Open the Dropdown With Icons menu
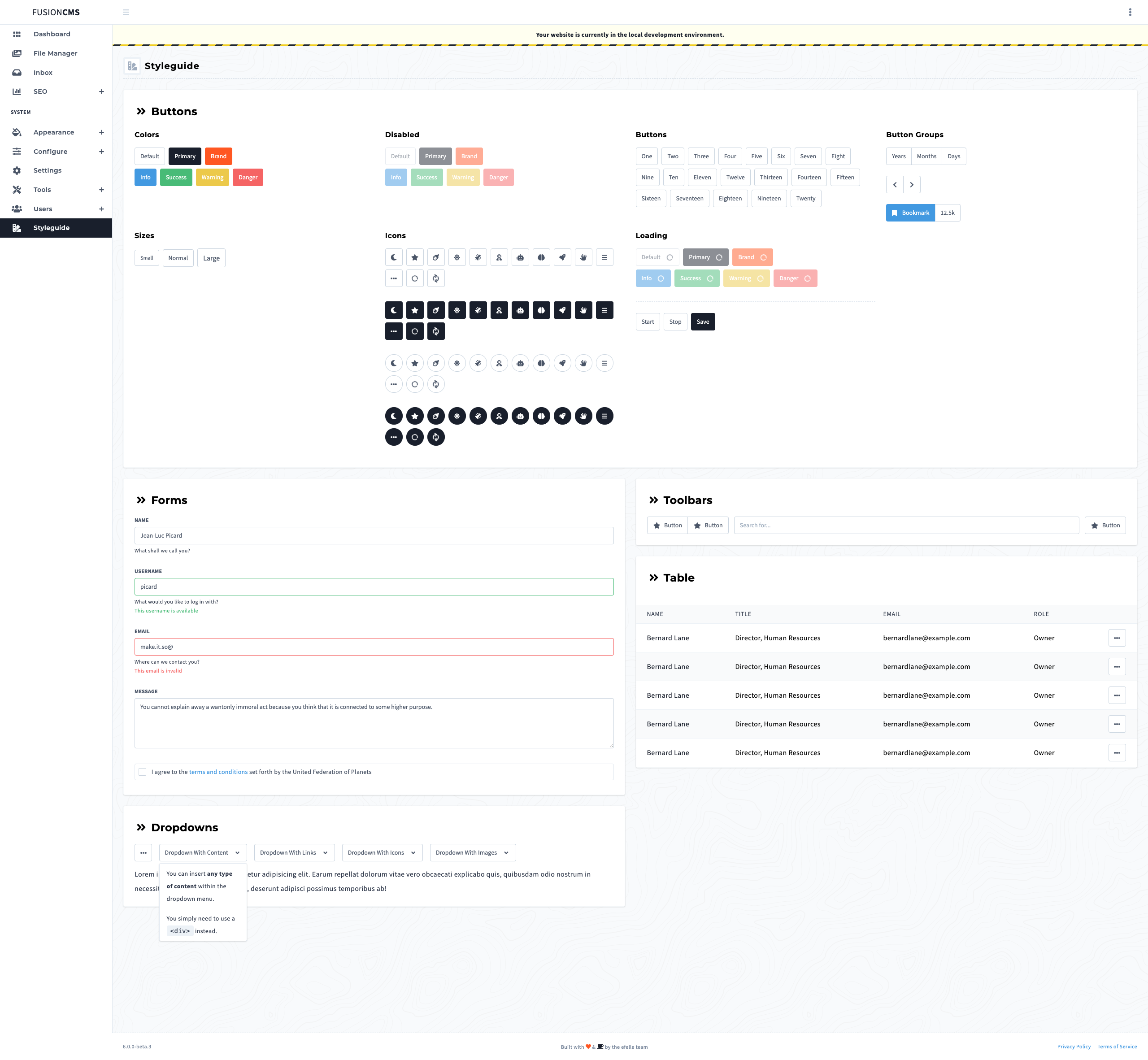1148x1060 pixels. pyautogui.click(x=382, y=853)
